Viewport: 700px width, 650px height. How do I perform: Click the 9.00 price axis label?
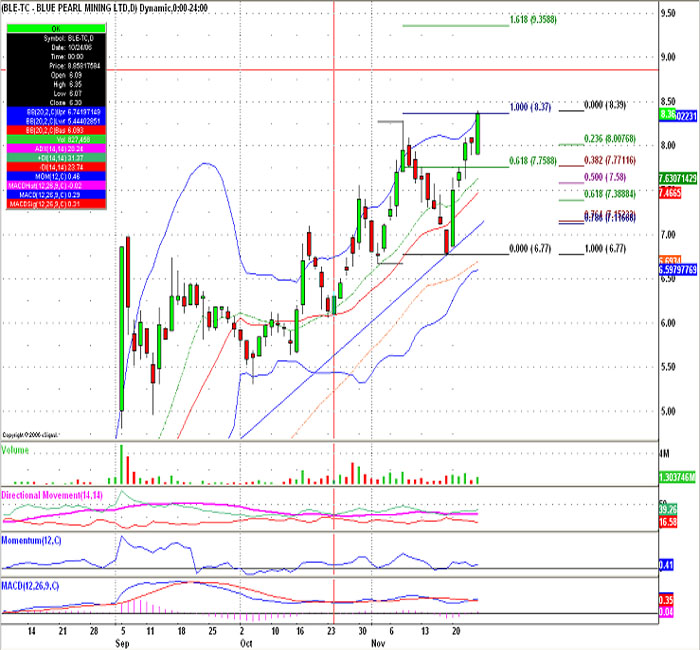click(x=668, y=57)
